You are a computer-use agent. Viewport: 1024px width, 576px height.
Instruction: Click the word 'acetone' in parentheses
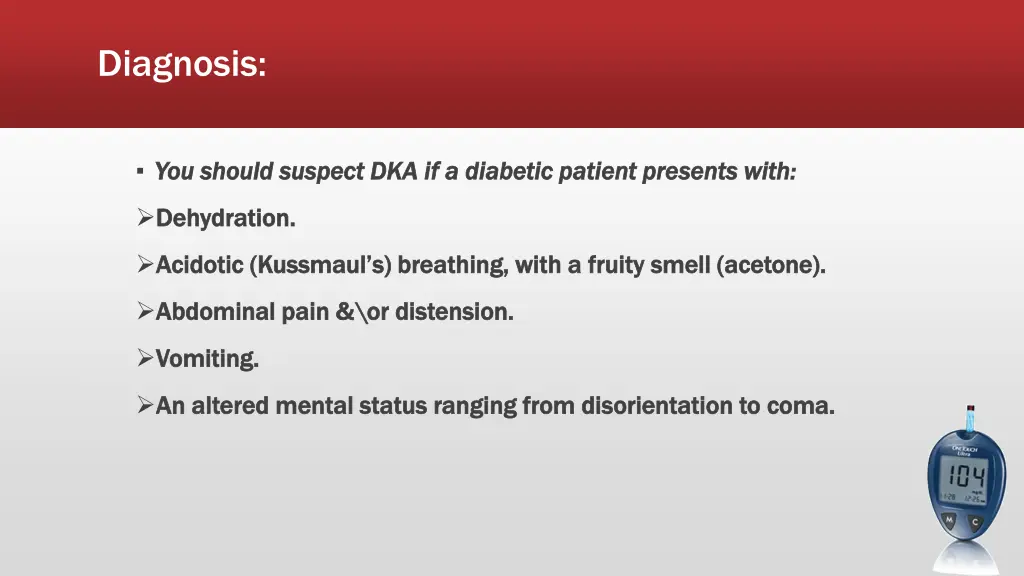pyautogui.click(x=771, y=265)
